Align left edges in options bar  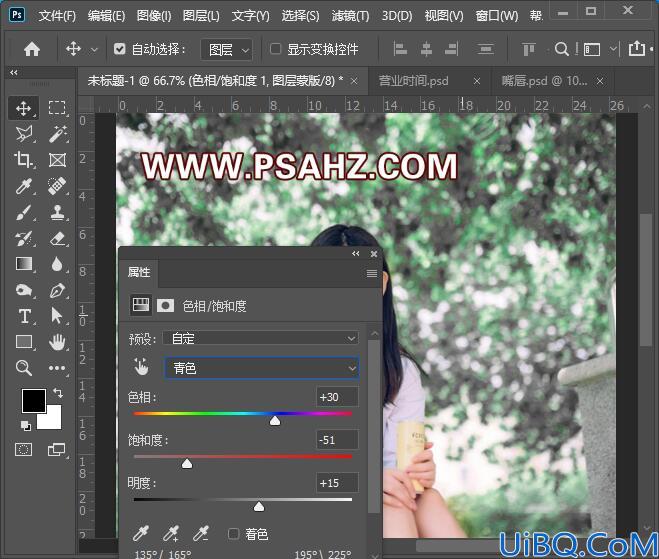tap(400, 49)
